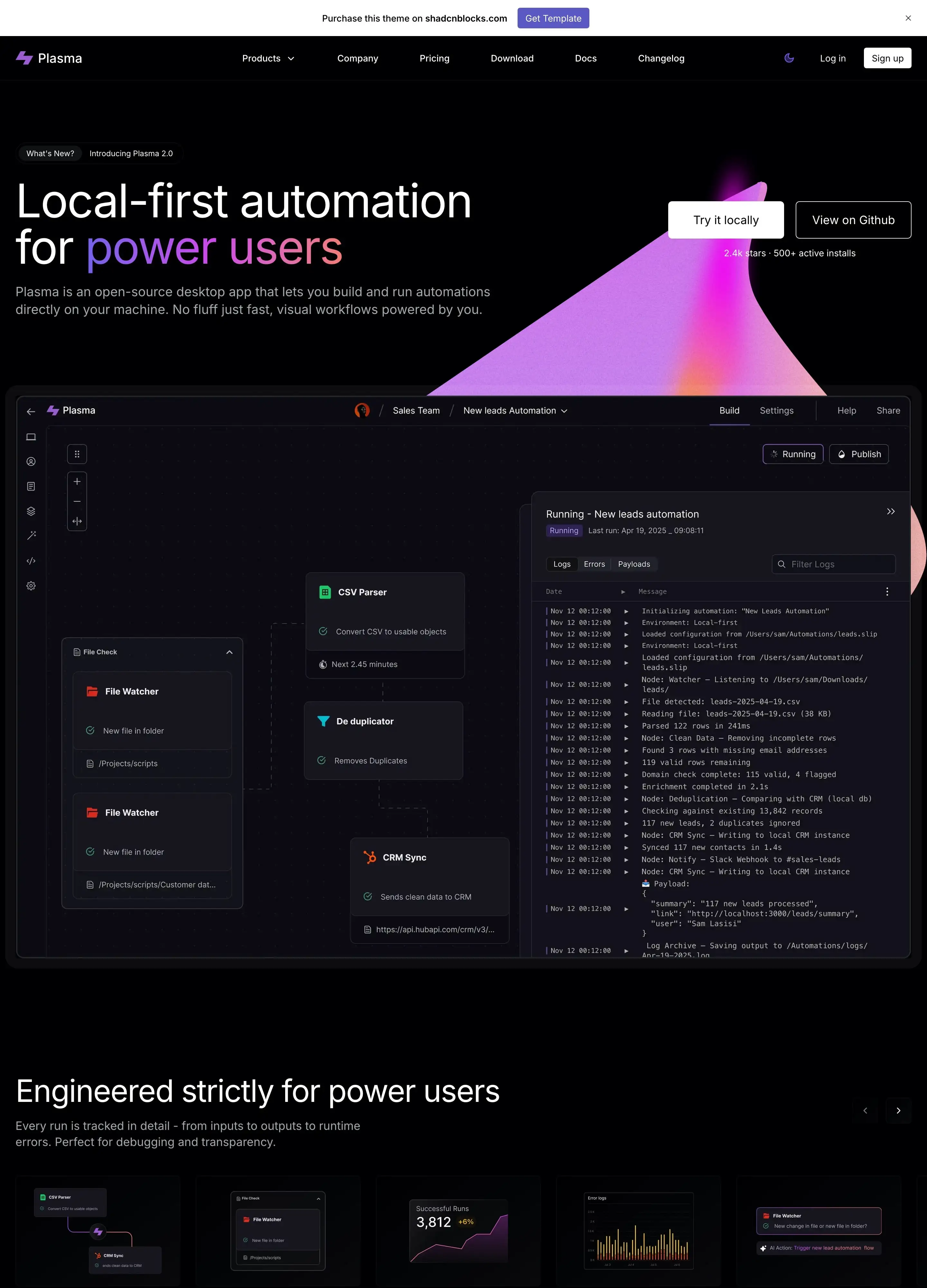This screenshot has width=927, height=1288.
Task: Open the Products dropdown menu
Action: tap(268, 59)
